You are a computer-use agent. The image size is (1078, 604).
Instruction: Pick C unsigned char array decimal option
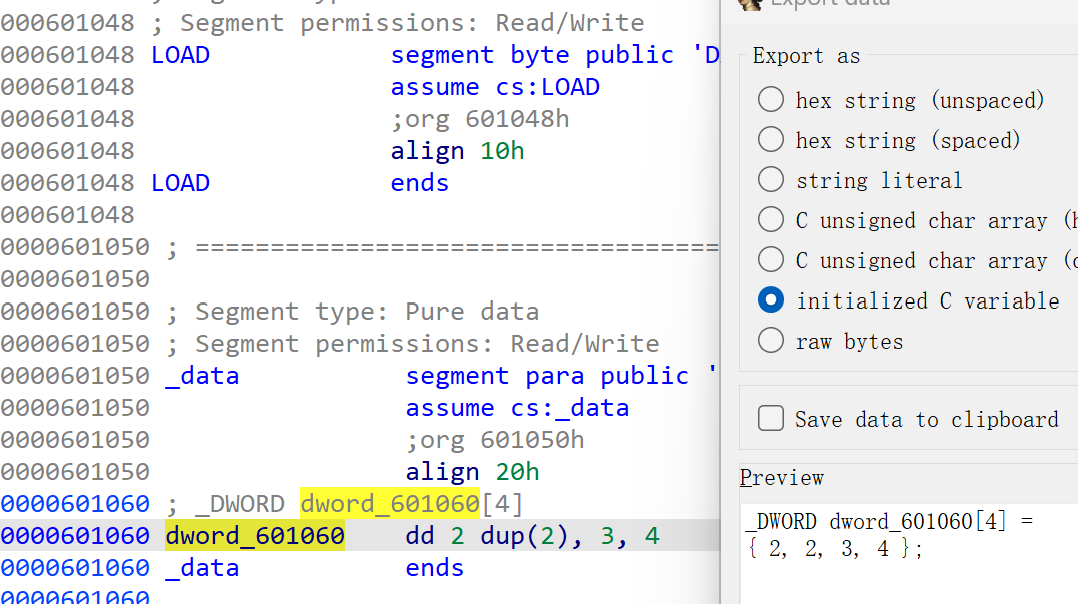[x=771, y=260]
